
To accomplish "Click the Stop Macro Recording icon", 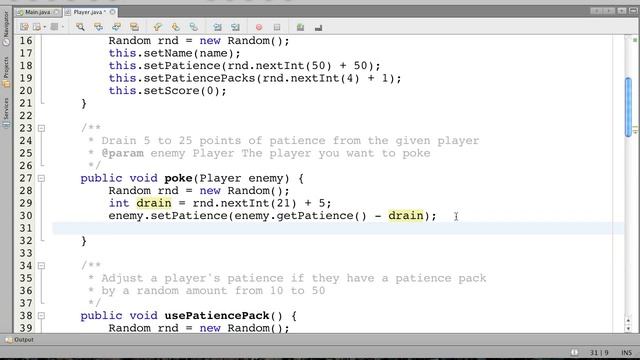I will click(x=277, y=27).
